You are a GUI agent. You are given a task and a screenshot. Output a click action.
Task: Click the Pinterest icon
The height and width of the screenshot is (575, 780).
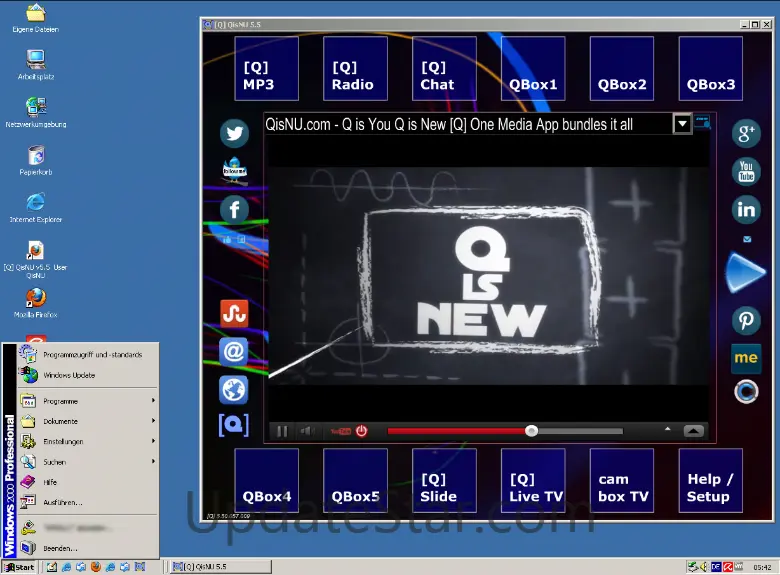(746, 320)
